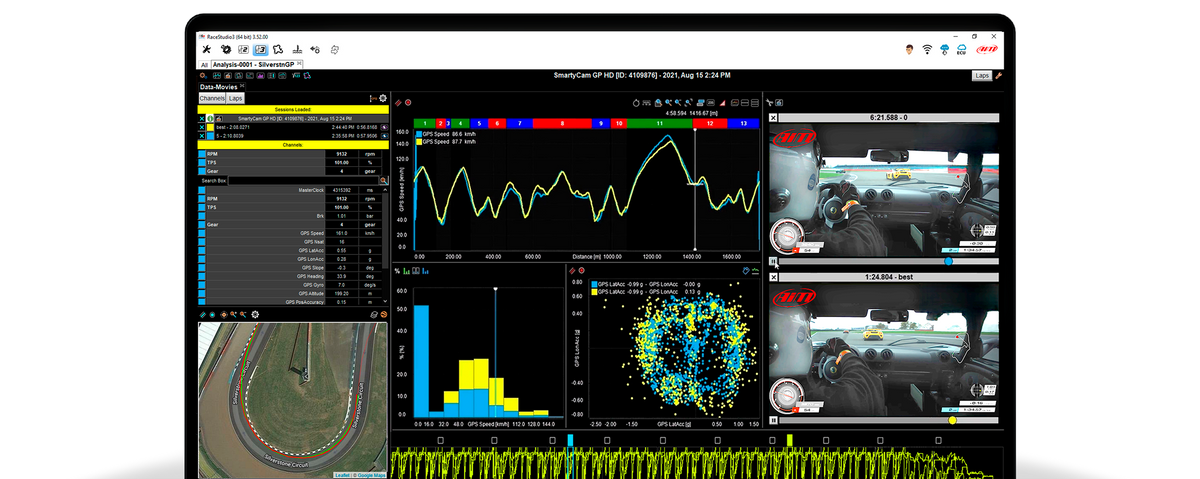Click the red circle icon above speed graph
This screenshot has width=1200, height=479.
point(408,102)
